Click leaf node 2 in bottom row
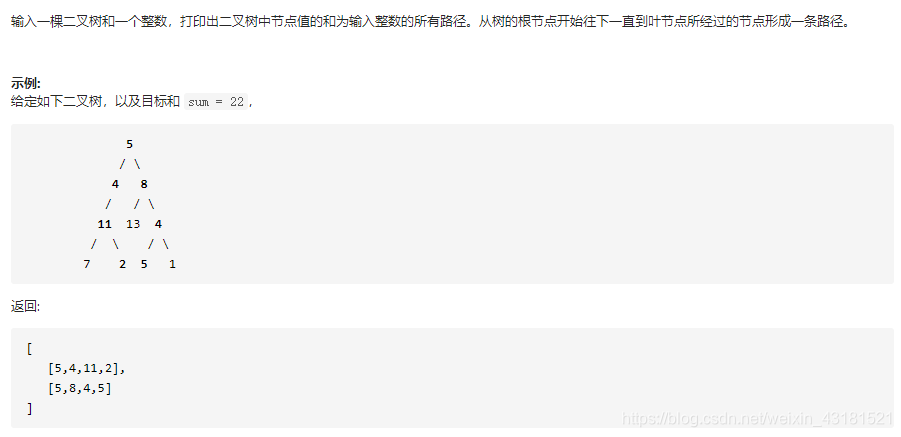This screenshot has height=437, width=901. coord(122,264)
